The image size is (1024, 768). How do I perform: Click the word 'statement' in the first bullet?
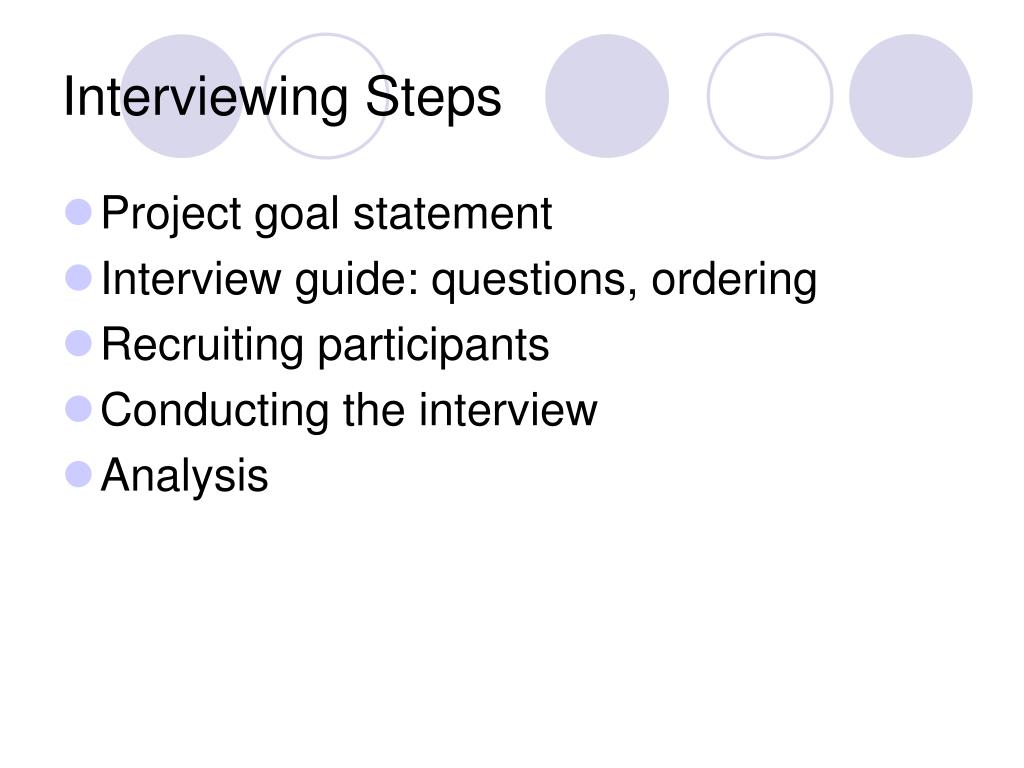pos(453,214)
